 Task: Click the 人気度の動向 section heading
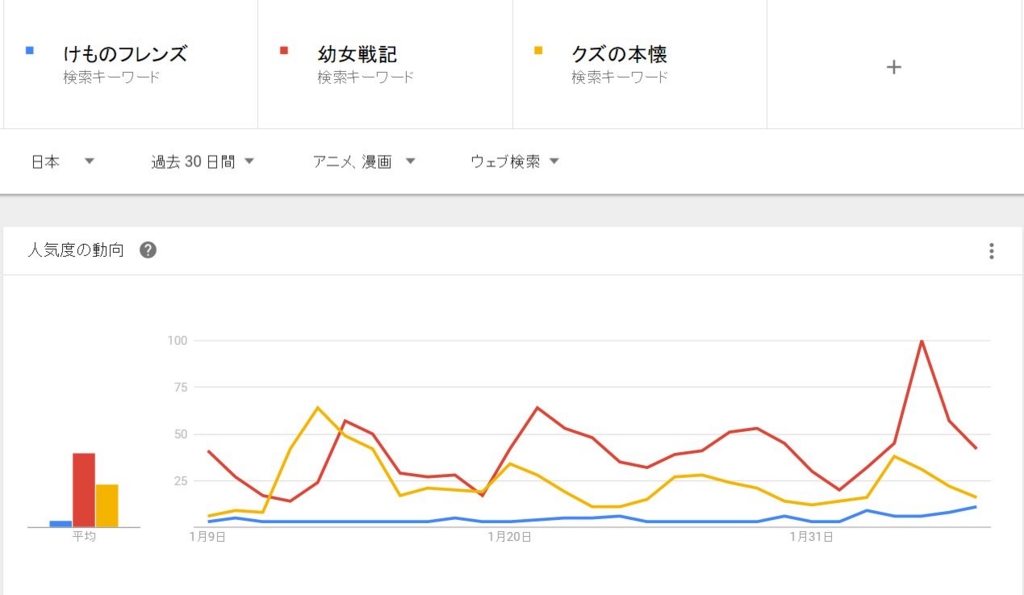[x=76, y=250]
